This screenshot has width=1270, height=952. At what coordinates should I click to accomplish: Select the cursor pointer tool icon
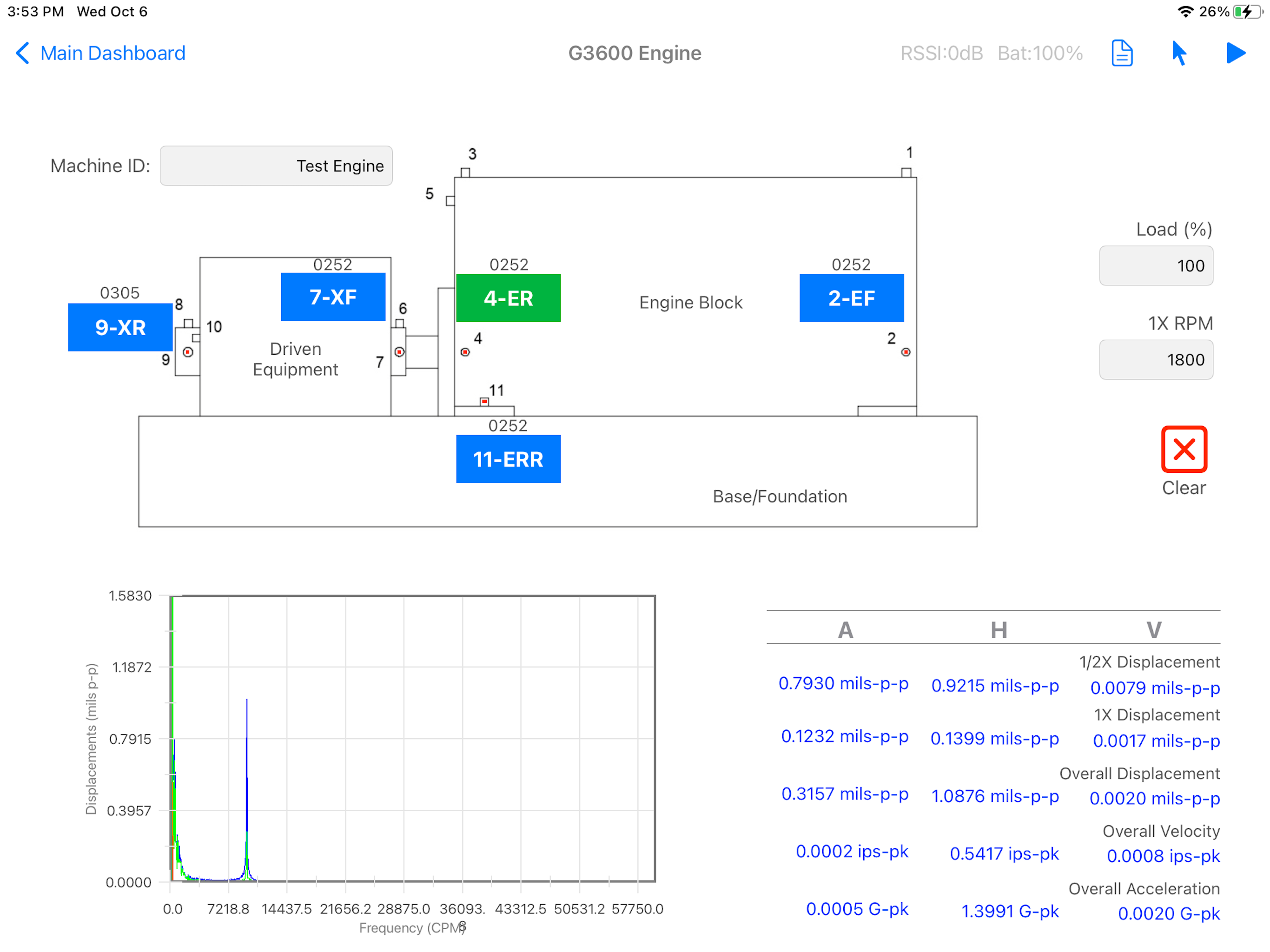point(1179,53)
